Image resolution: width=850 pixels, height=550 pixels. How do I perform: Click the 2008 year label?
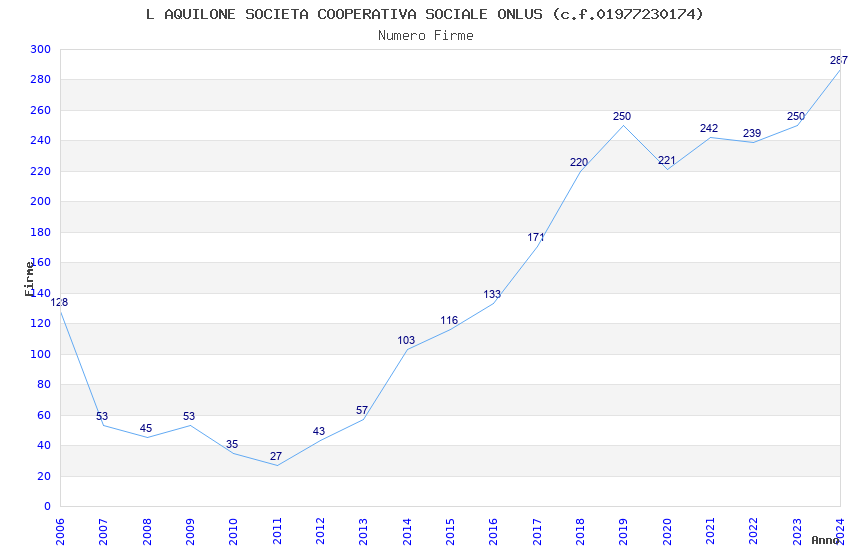pos(146,531)
